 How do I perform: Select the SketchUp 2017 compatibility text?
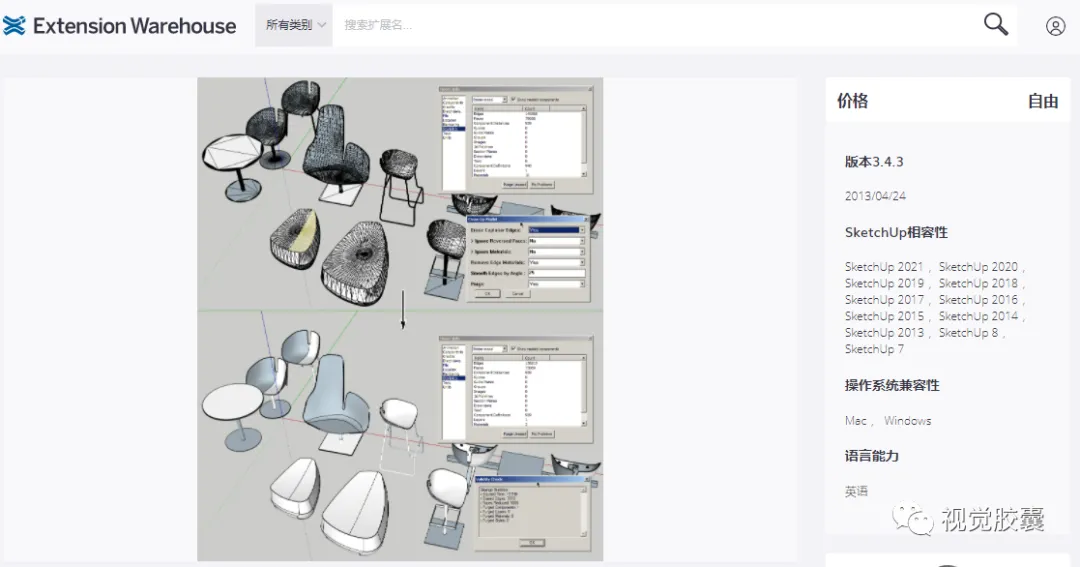(x=884, y=300)
